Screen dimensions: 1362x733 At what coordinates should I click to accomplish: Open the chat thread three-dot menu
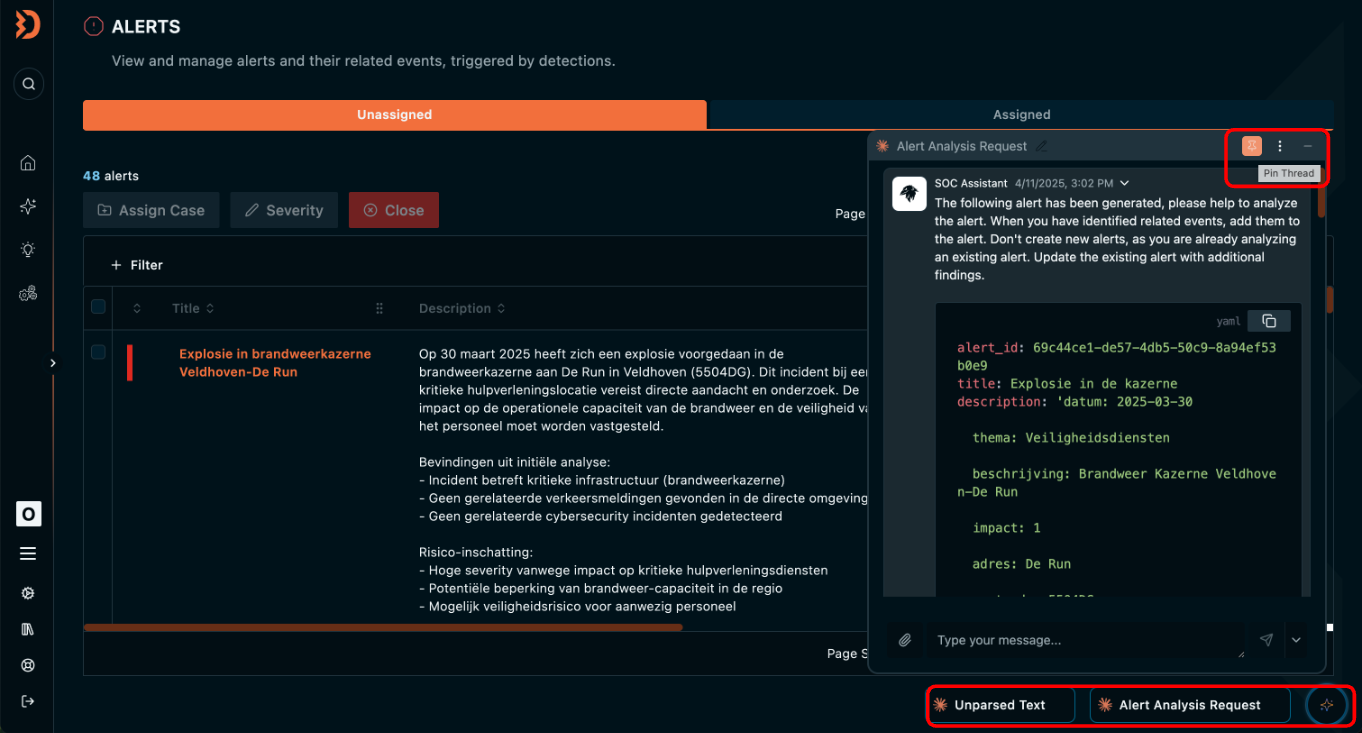pos(1280,146)
